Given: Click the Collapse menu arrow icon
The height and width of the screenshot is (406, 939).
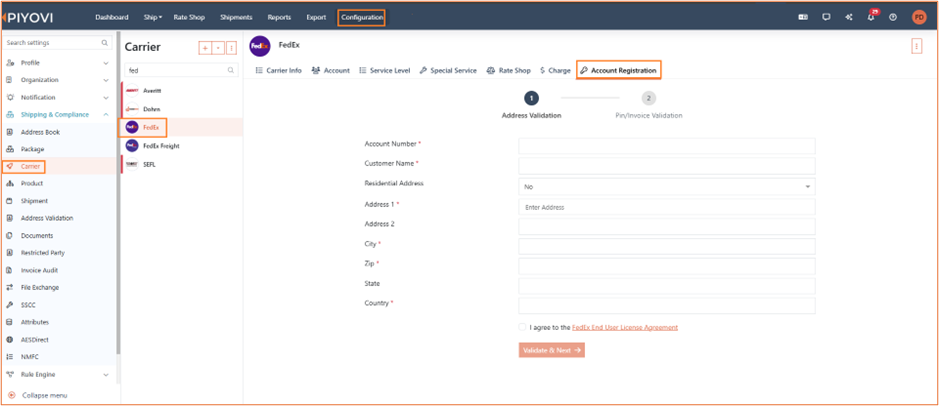Looking at the screenshot, I should coord(11,395).
